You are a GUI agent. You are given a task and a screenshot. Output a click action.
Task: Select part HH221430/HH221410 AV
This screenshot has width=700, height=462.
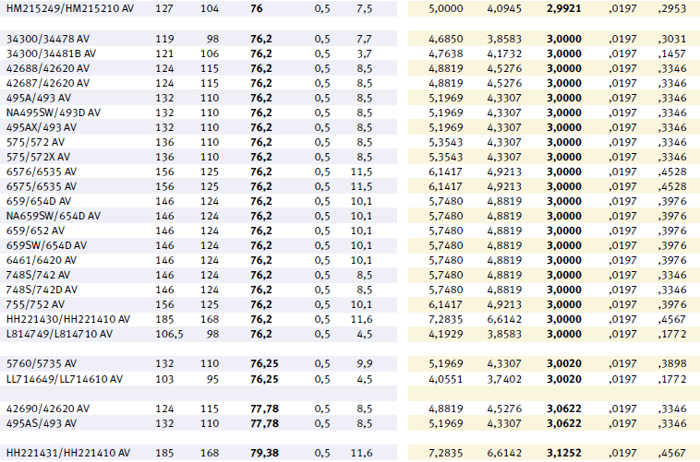(x=68, y=319)
